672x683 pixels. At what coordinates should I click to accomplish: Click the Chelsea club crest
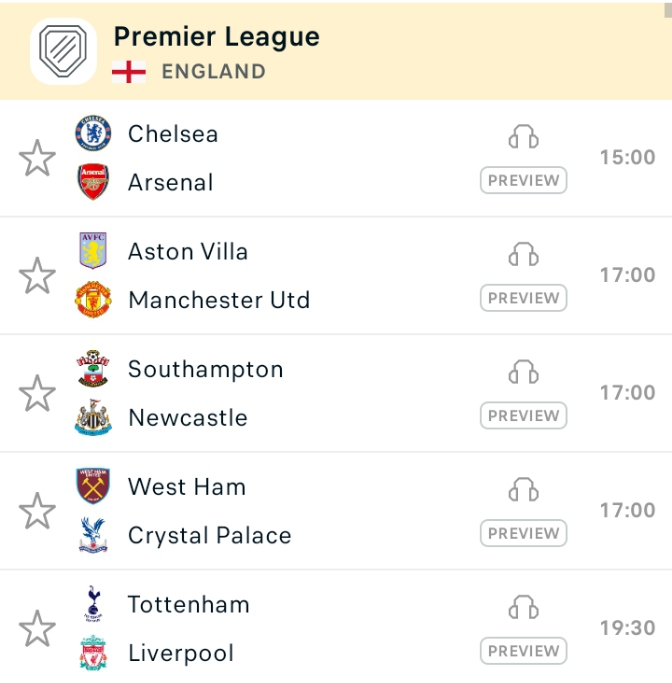pyautogui.click(x=93, y=133)
